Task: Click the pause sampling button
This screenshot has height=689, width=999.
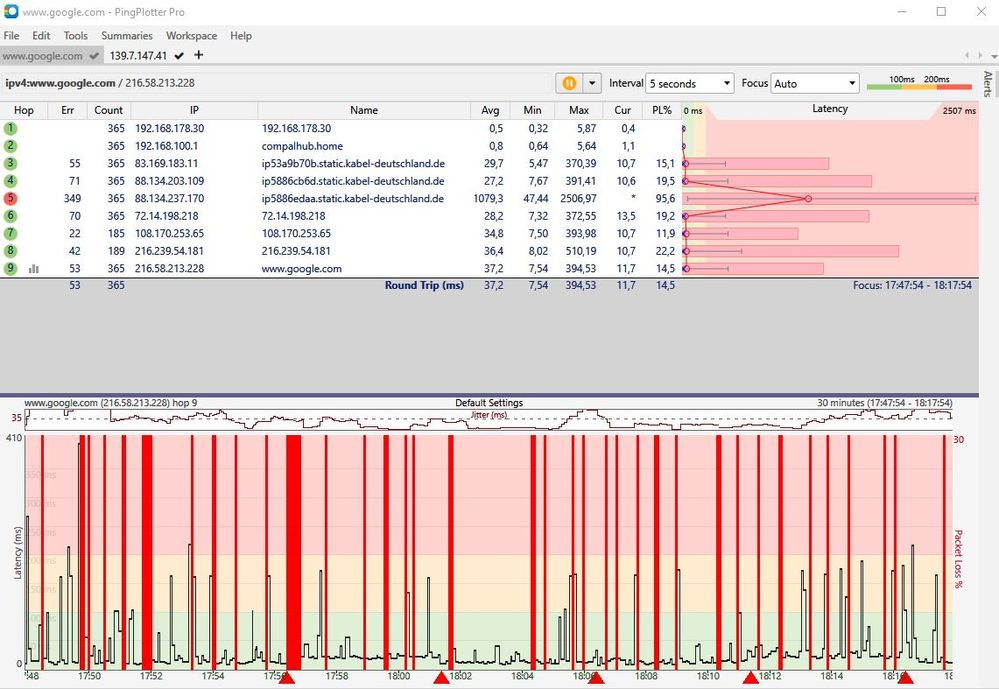Action: (568, 83)
